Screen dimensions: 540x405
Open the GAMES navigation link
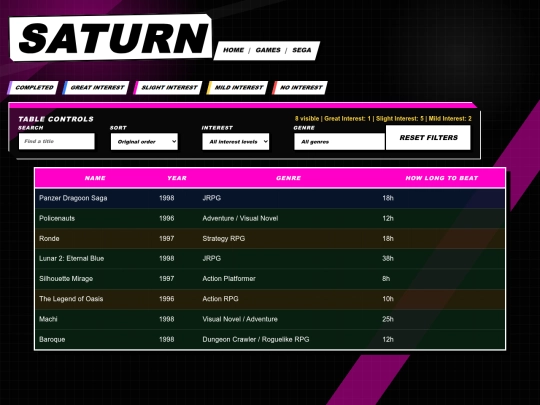tap(268, 50)
